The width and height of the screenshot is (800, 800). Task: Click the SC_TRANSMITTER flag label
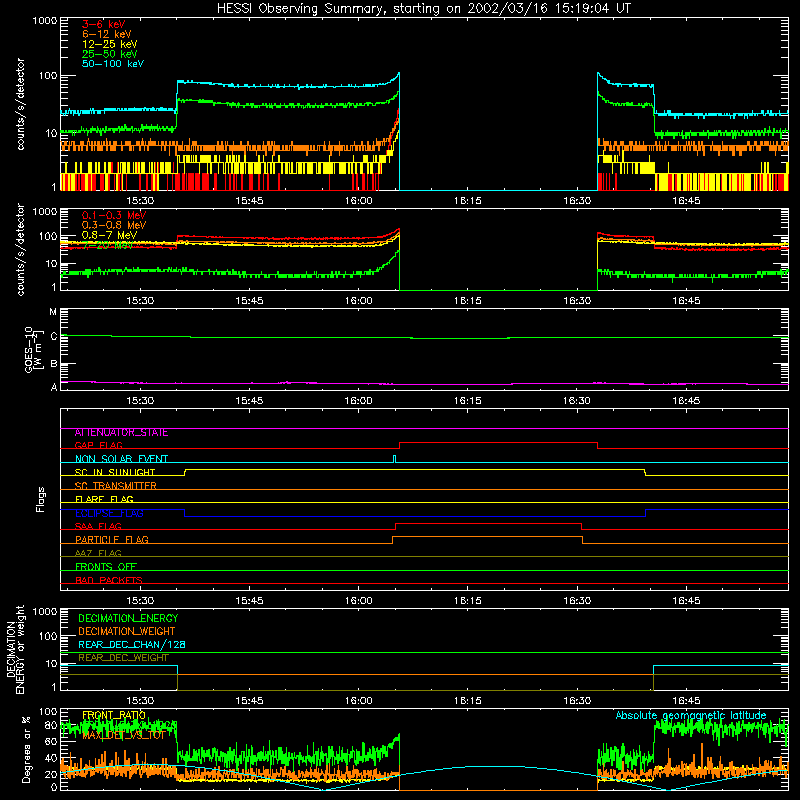click(x=115, y=485)
